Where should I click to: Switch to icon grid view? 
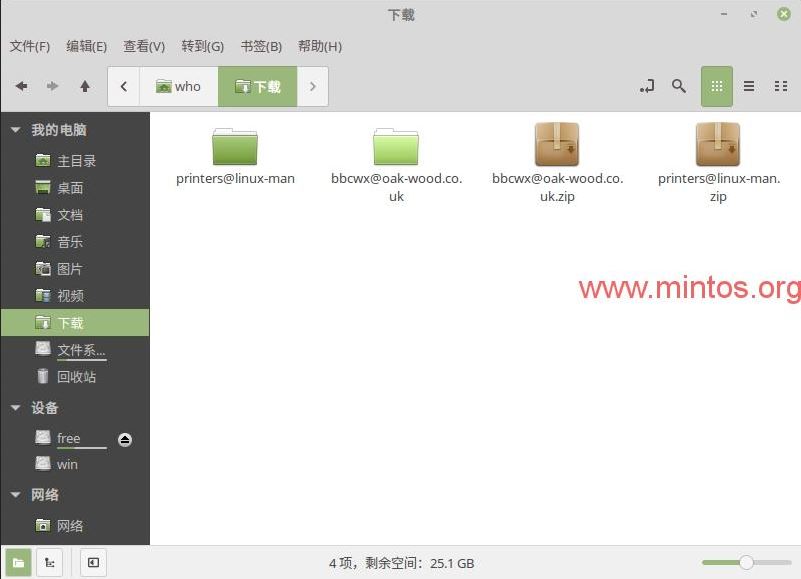point(716,86)
